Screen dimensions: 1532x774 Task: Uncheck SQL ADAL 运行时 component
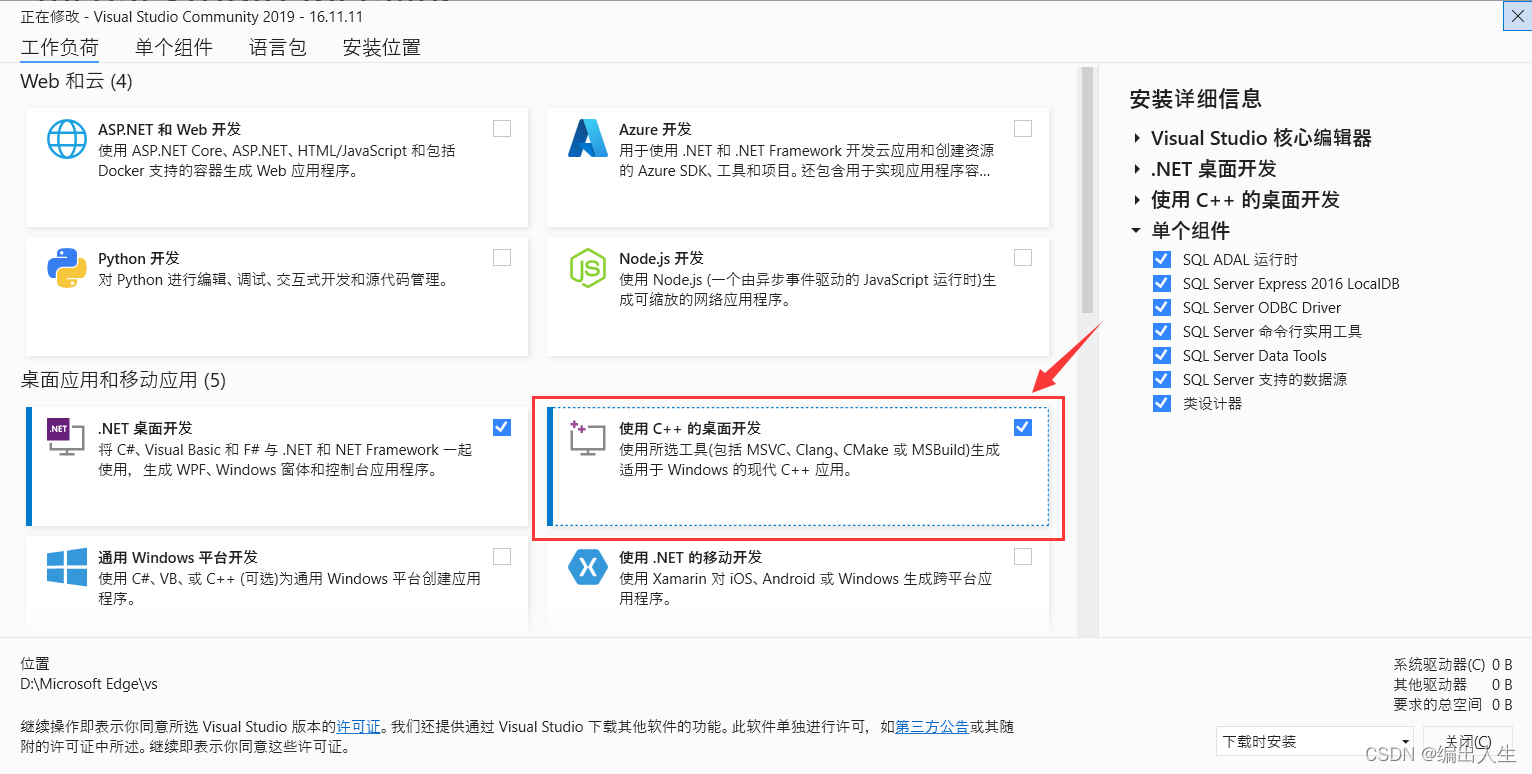(x=1162, y=259)
